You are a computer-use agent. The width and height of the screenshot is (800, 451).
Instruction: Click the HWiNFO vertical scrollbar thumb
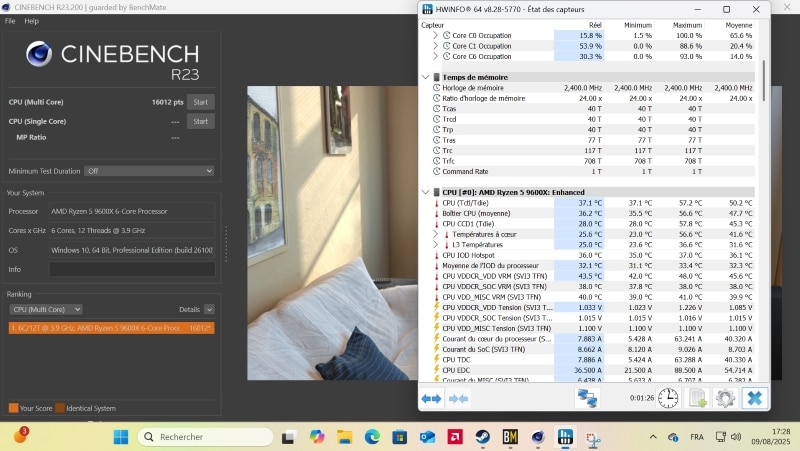[x=764, y=81]
